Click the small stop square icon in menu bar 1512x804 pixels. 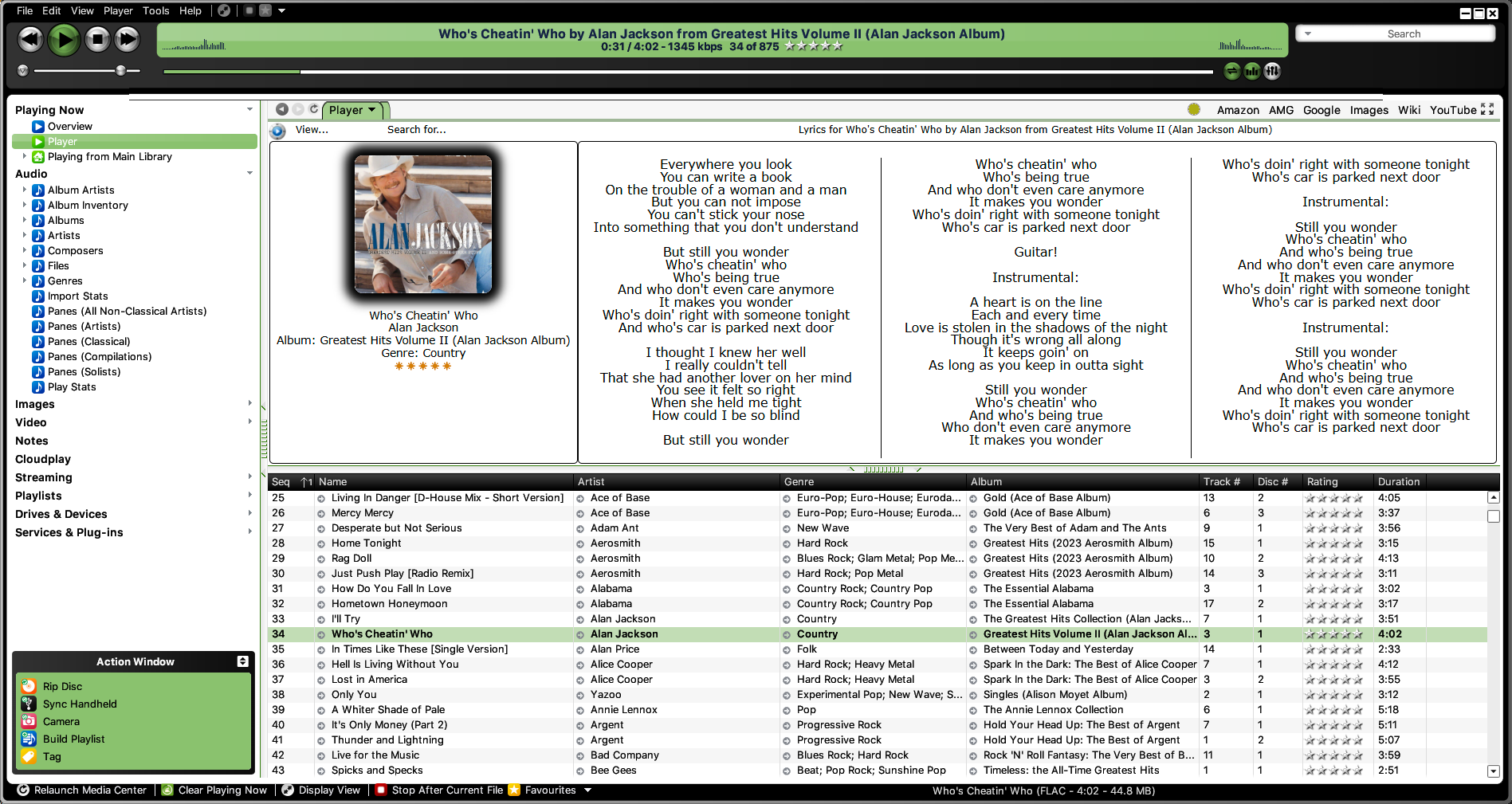click(249, 10)
